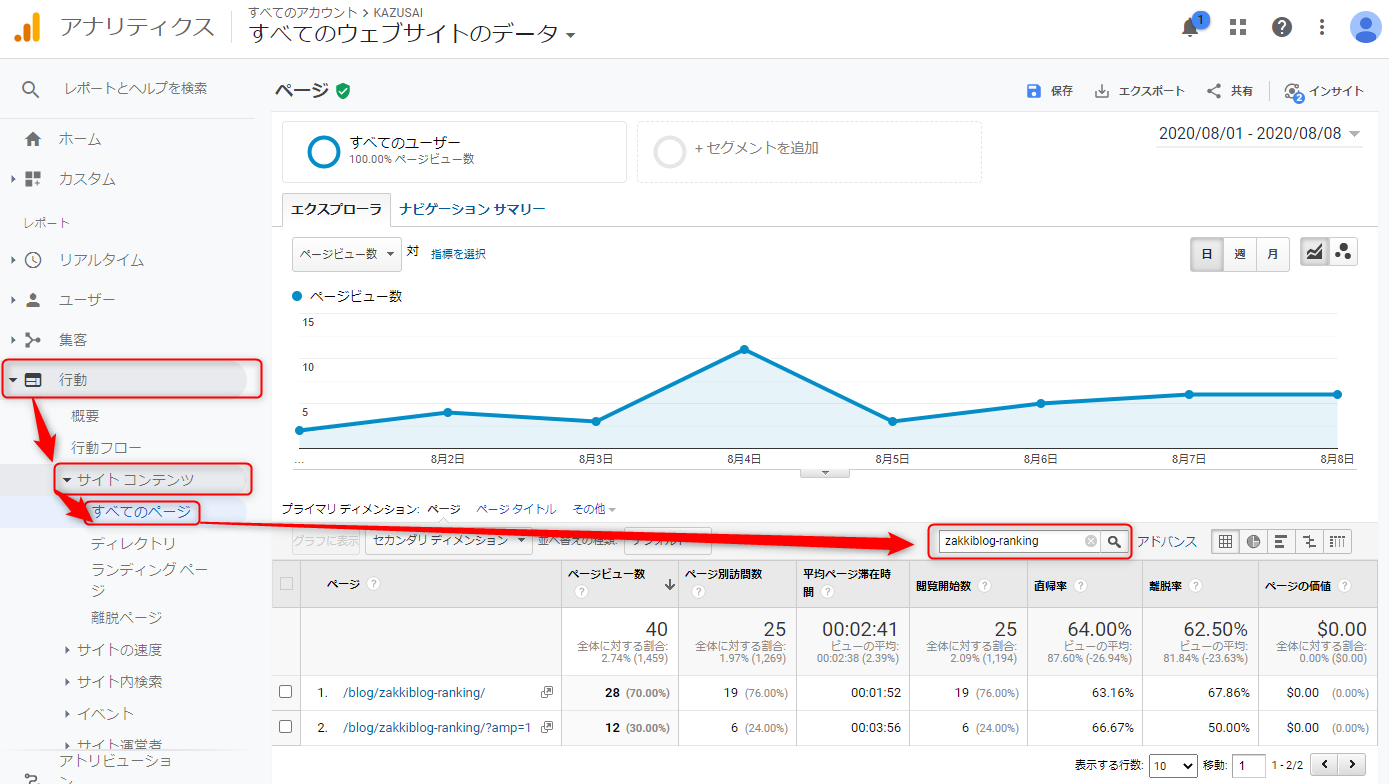Select the comparison view icon
The image size is (1389, 784).
pyautogui.click(x=1309, y=542)
